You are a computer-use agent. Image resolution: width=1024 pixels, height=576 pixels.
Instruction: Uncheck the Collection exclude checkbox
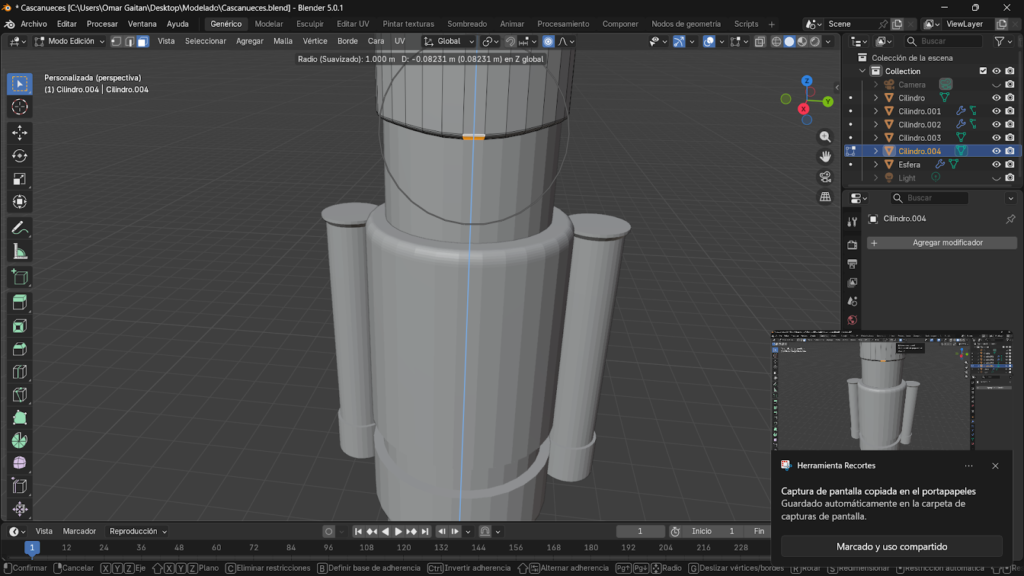983,71
